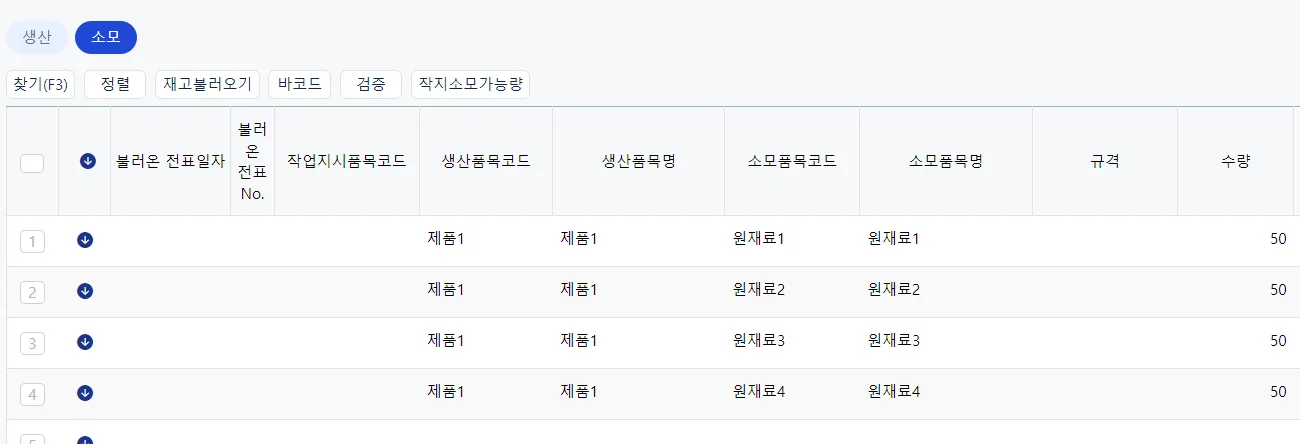Select the row 3 number checkbox
Viewport: 1300px width, 444px height.
point(32,343)
